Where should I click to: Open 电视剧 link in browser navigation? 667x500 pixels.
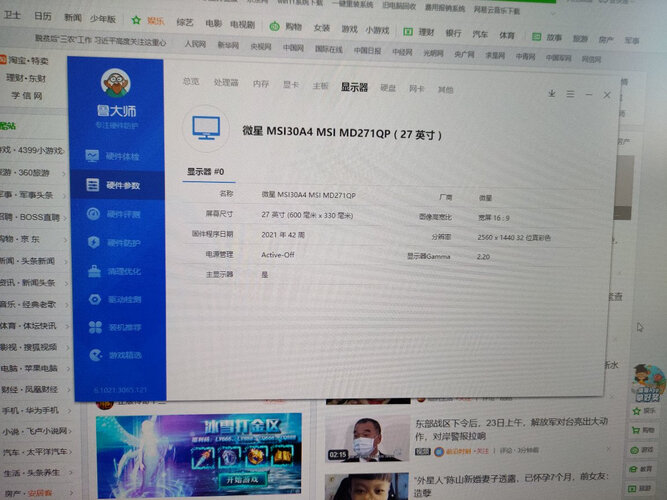(242, 25)
